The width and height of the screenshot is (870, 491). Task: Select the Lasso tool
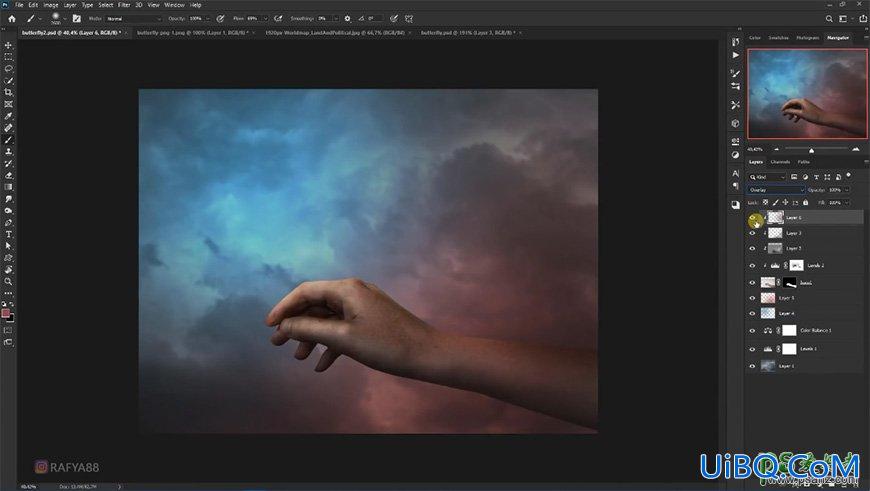tap(8, 69)
